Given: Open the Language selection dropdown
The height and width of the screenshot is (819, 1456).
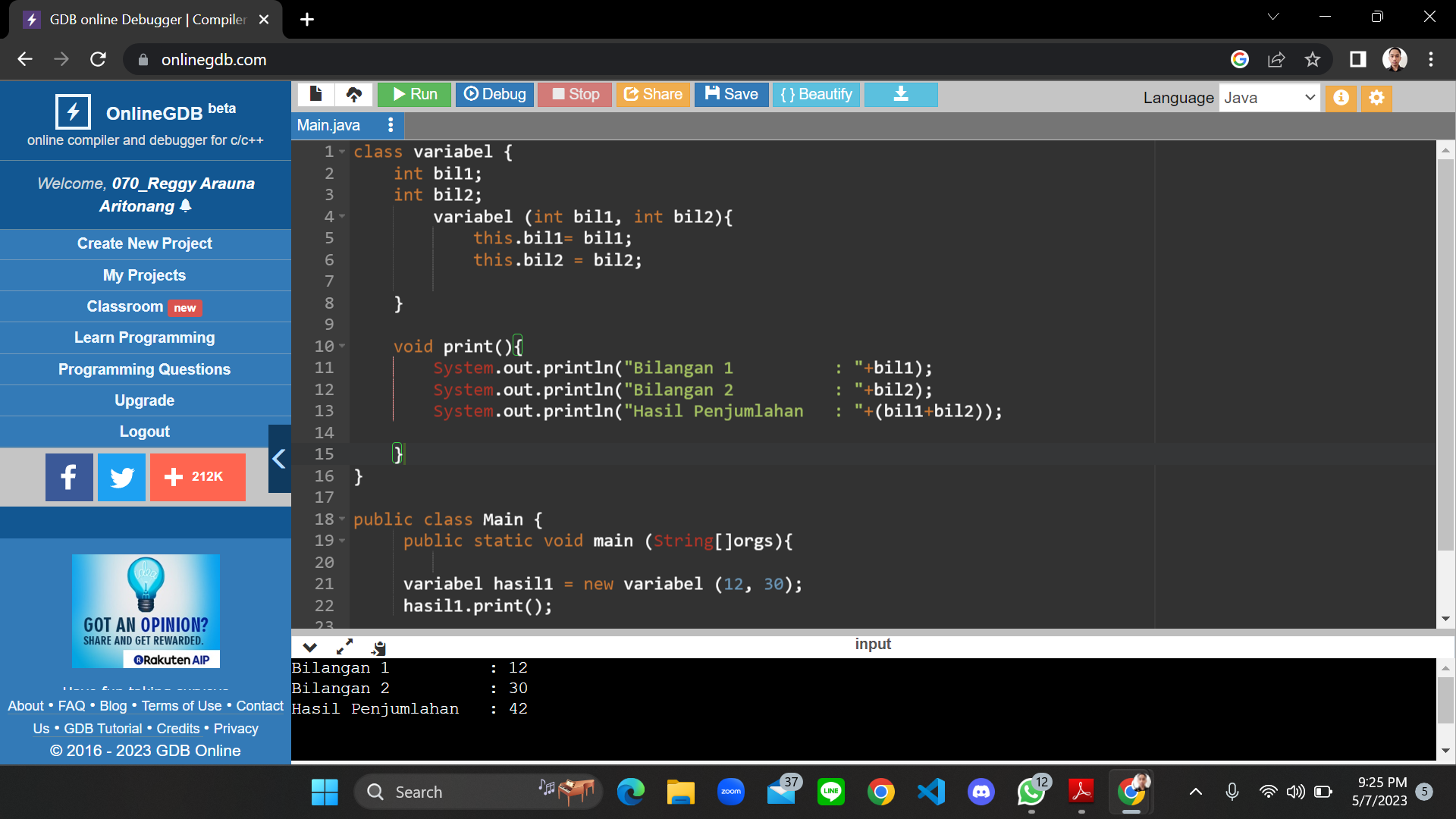Looking at the screenshot, I should point(1269,98).
